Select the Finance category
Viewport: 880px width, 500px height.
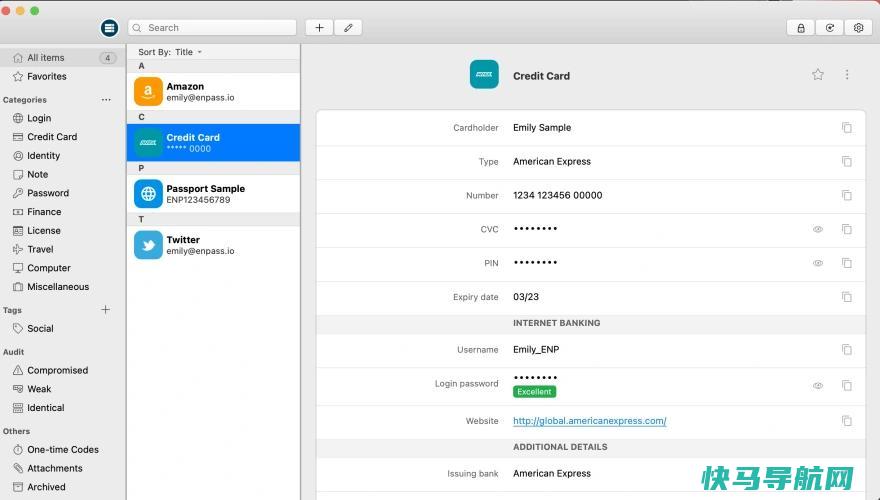click(62, 212)
